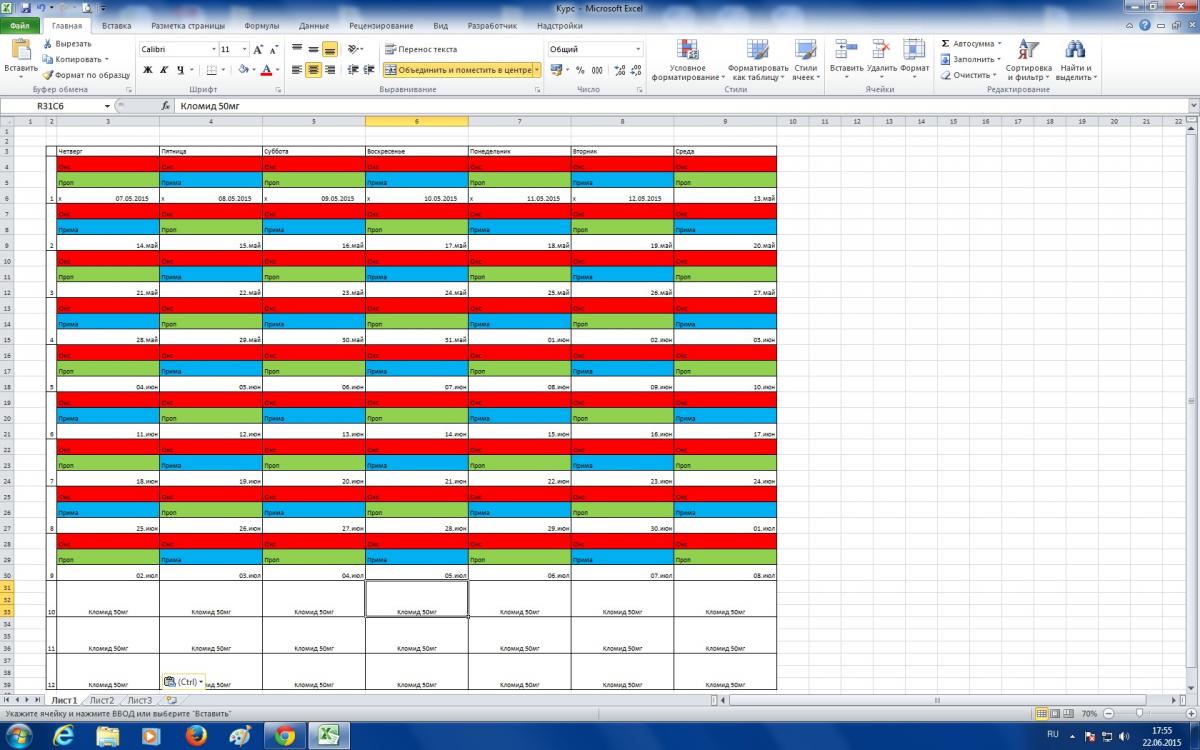The height and width of the screenshot is (750, 1200).
Task: Expand the Name Box dropdown next to R31C6
Action: pos(107,105)
